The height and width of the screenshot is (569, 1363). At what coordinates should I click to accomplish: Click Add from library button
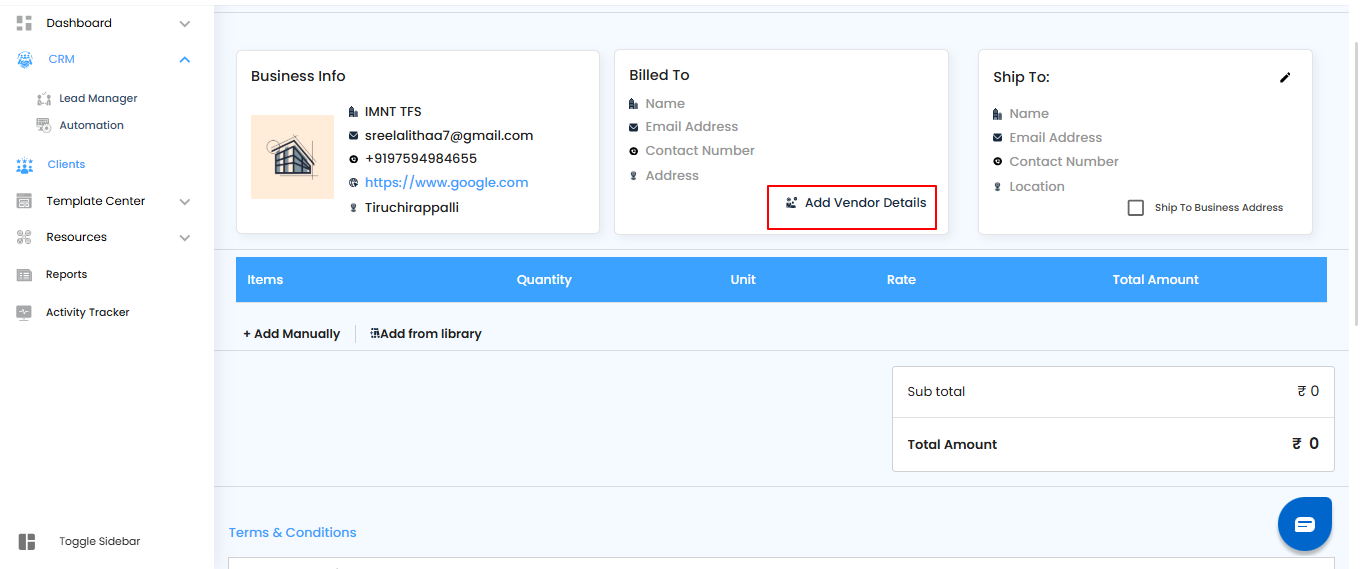(426, 334)
